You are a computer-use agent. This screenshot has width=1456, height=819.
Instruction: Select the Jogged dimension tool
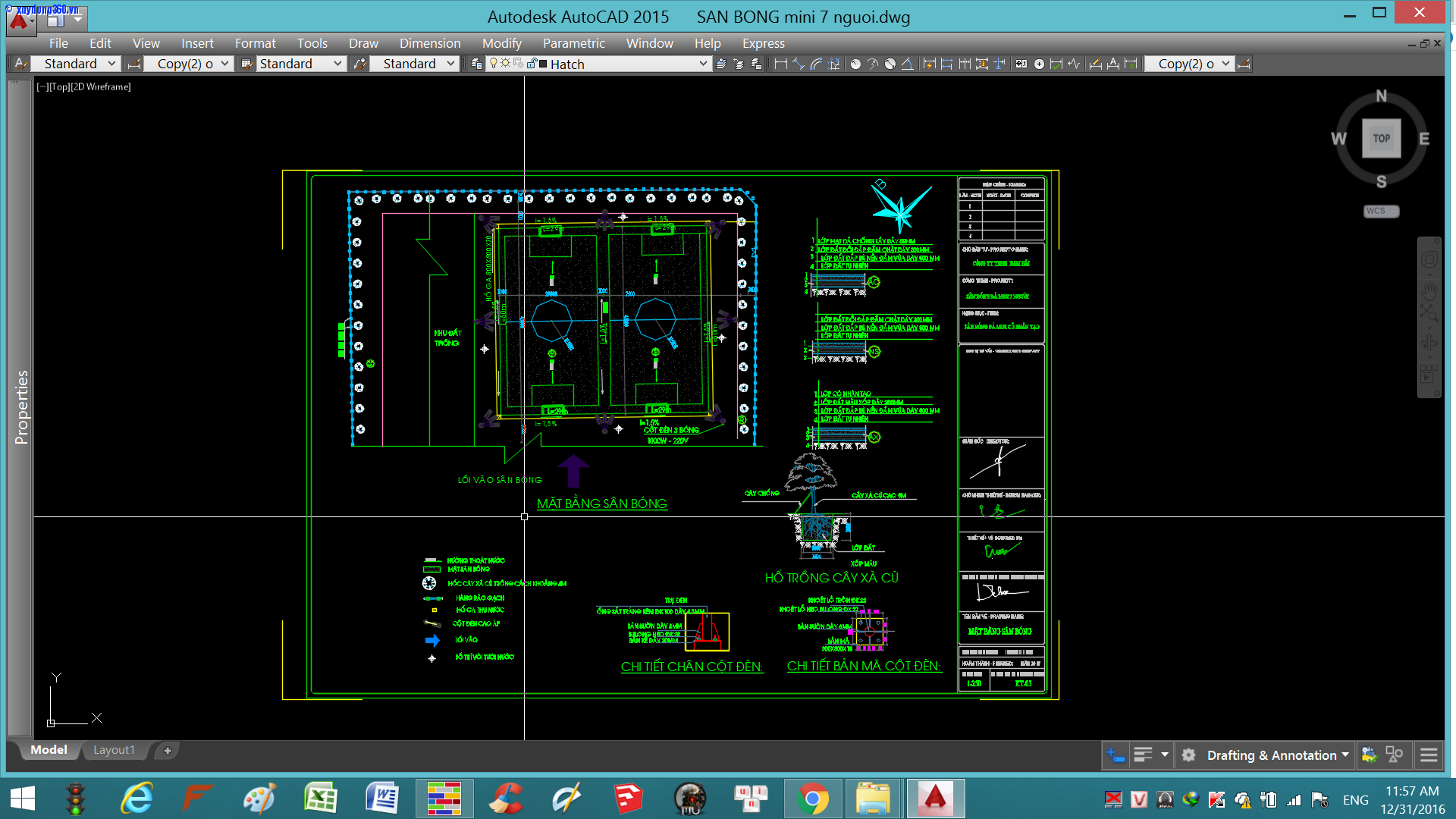click(x=872, y=64)
